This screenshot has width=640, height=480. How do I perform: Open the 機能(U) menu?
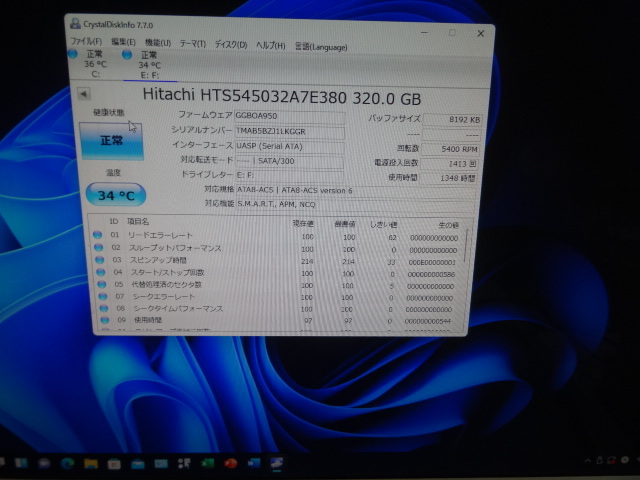pos(158,42)
